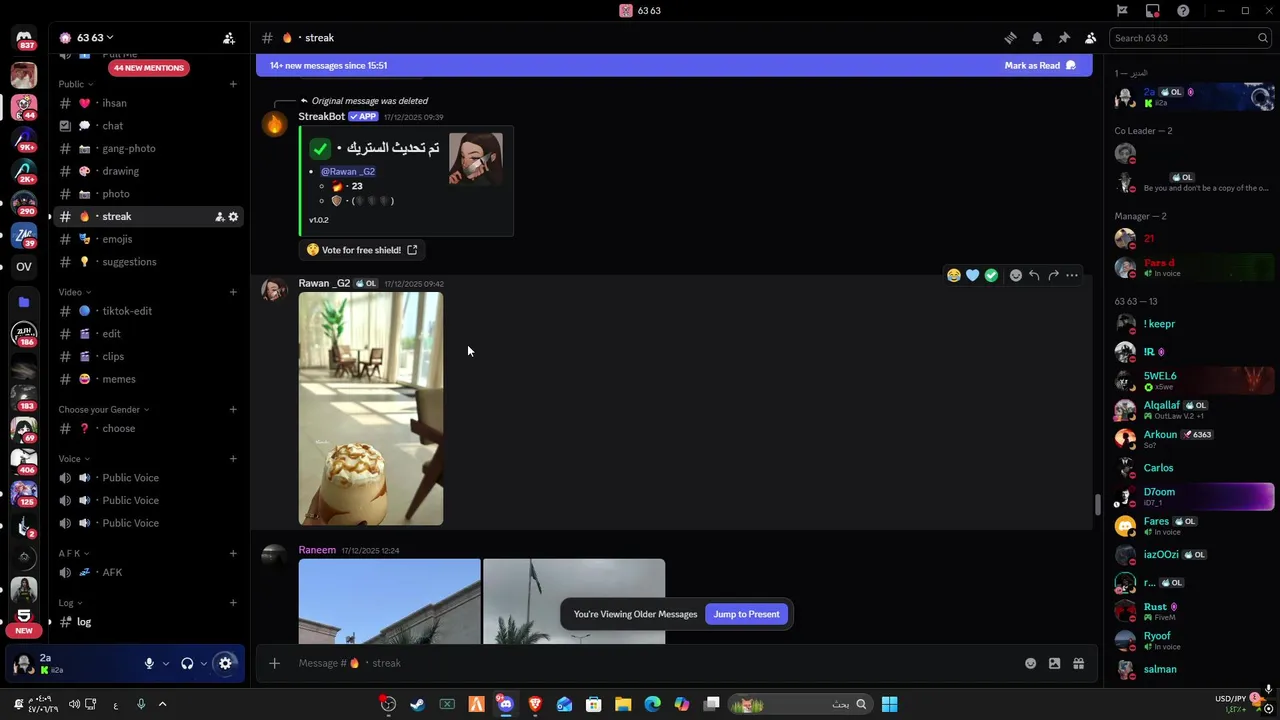This screenshot has height=720, width=1280.
Task: Toggle microphone mute in user panel
Action: pos(149,663)
